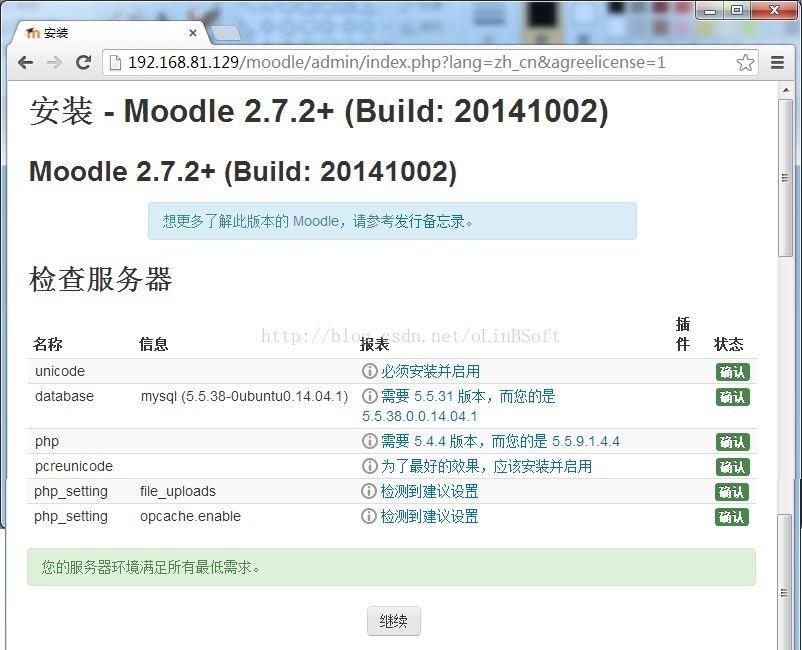Screen dimensions: 802x650
Task: Click 确认 status badge for file_uploads
Action: coord(732,492)
